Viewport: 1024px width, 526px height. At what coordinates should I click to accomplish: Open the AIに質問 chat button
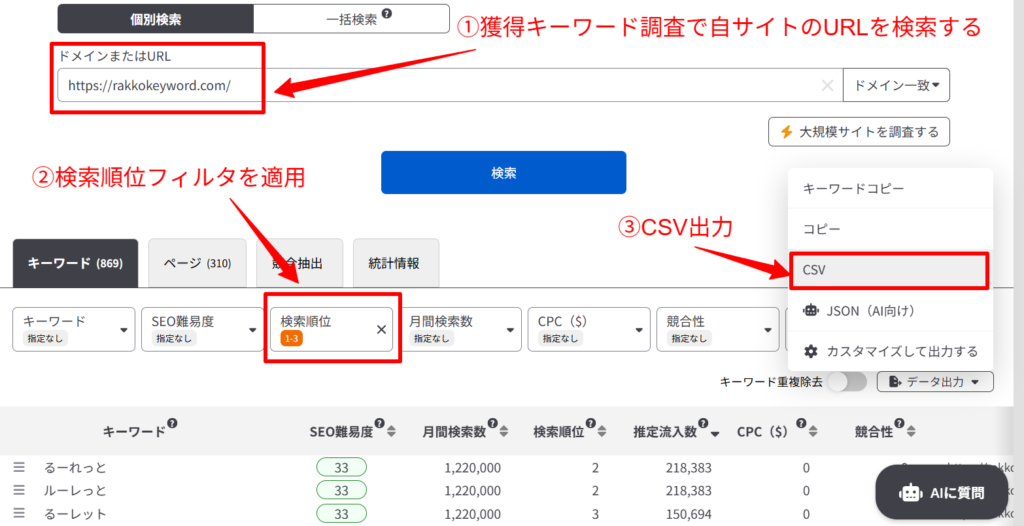tap(941, 492)
